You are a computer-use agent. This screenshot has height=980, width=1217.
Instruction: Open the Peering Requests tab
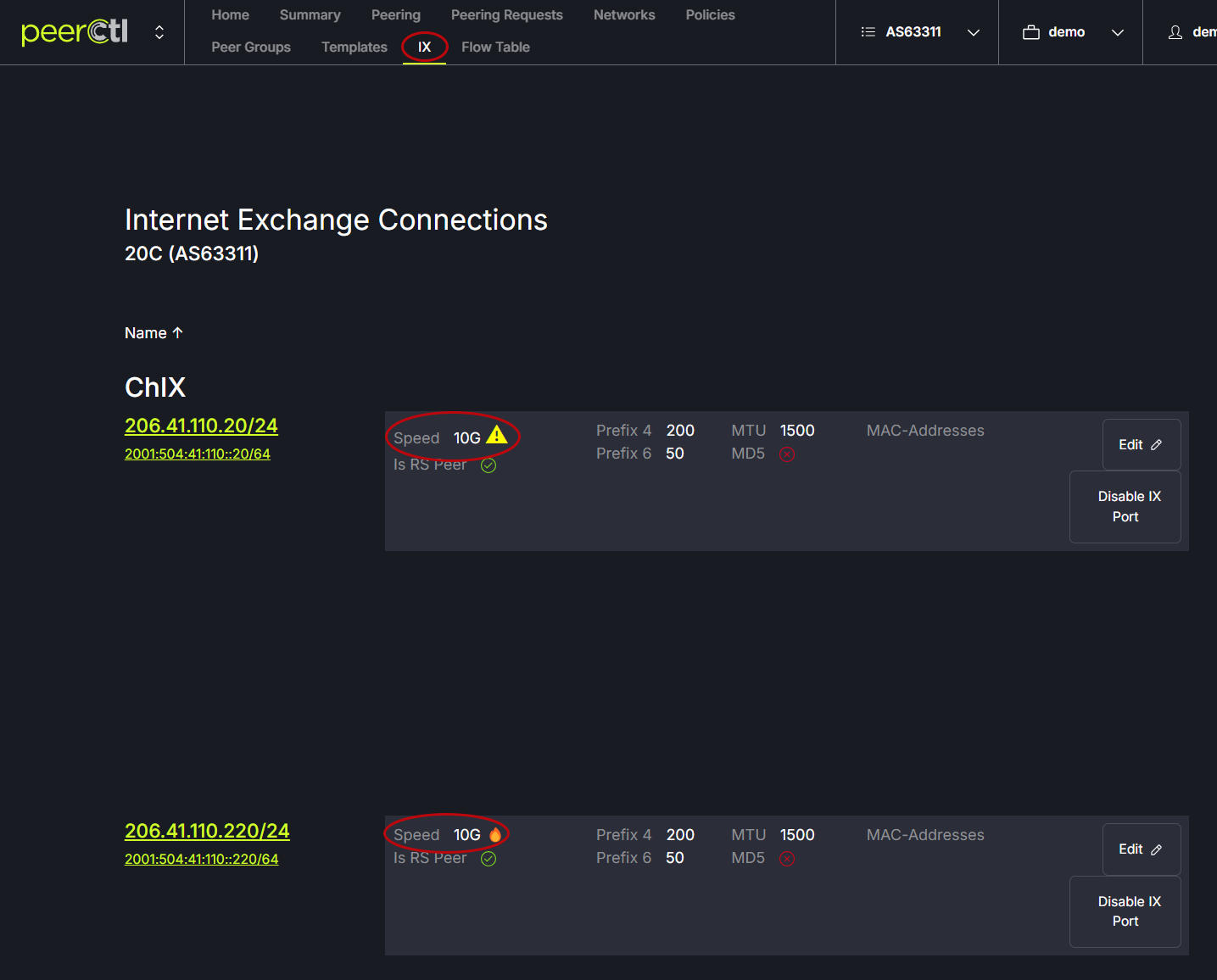[x=506, y=15]
